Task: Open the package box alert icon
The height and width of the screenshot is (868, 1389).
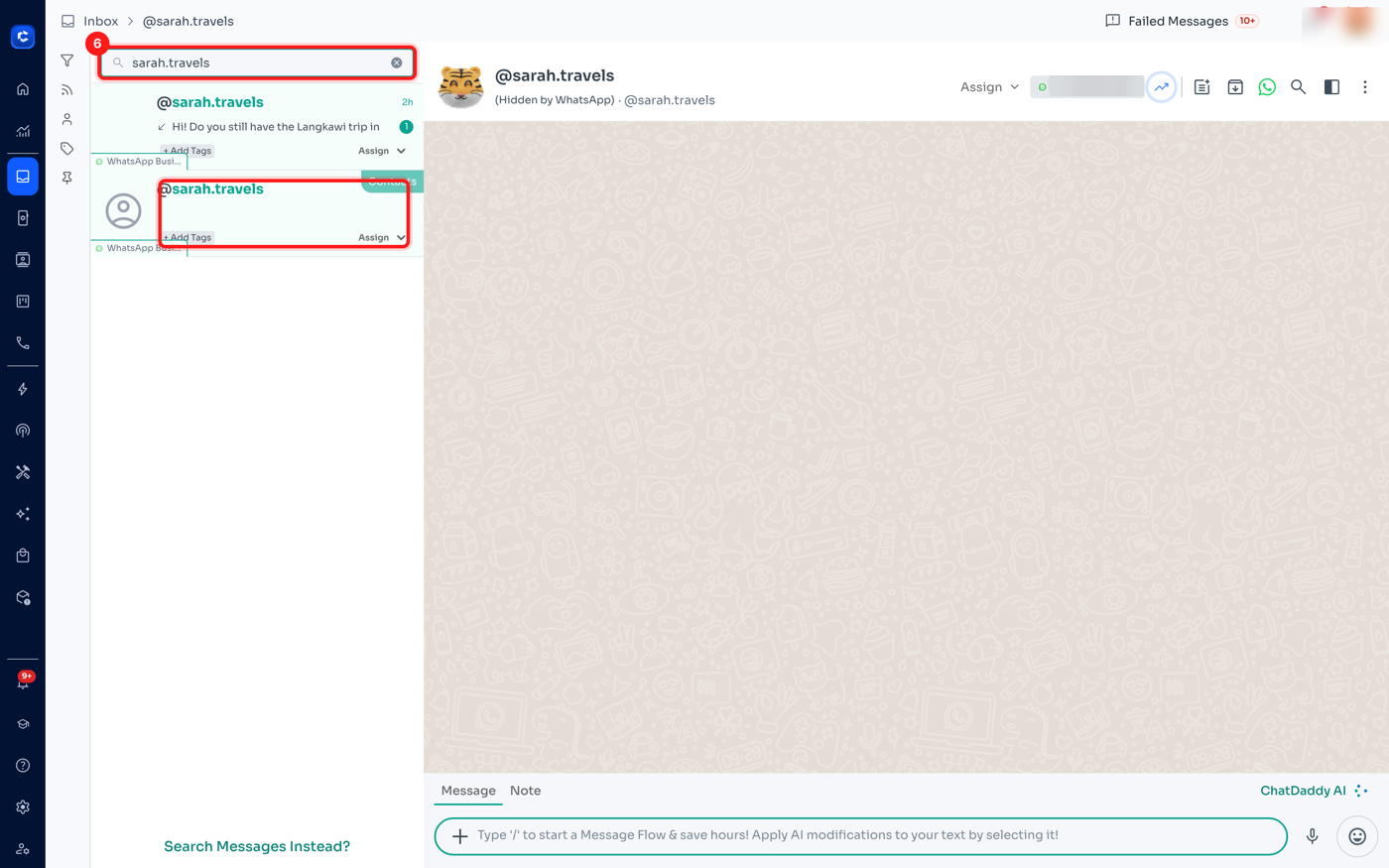Action: (23, 597)
